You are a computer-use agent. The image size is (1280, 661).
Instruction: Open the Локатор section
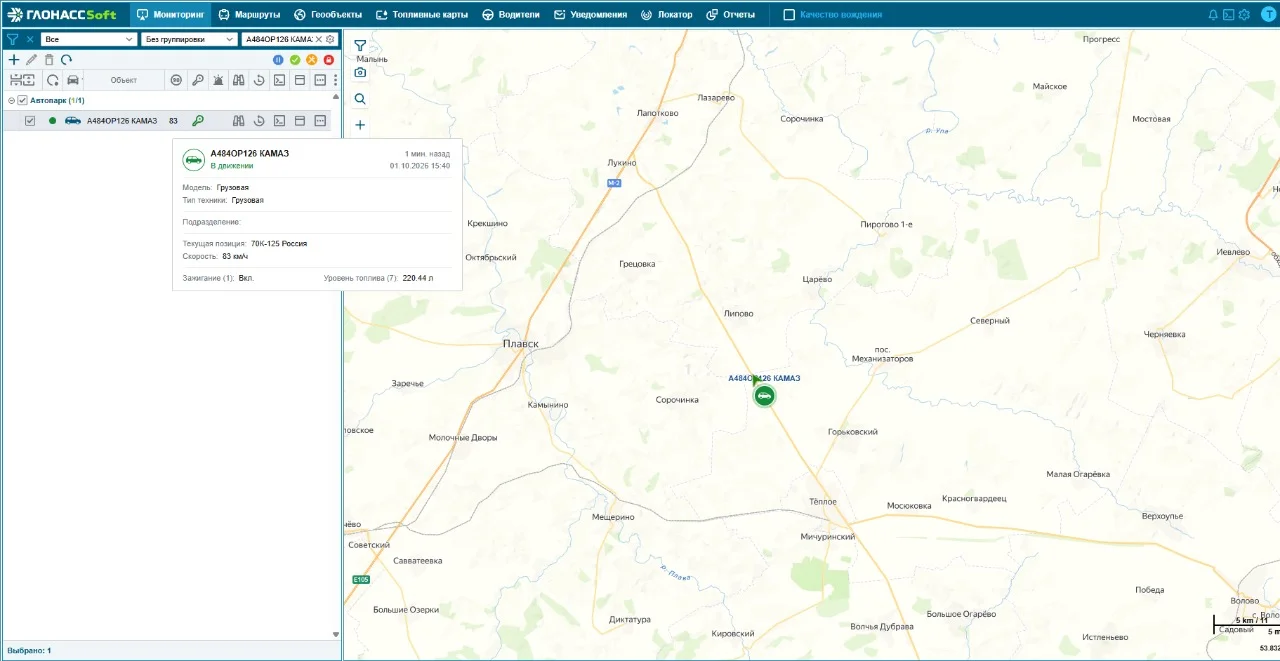[667, 15]
